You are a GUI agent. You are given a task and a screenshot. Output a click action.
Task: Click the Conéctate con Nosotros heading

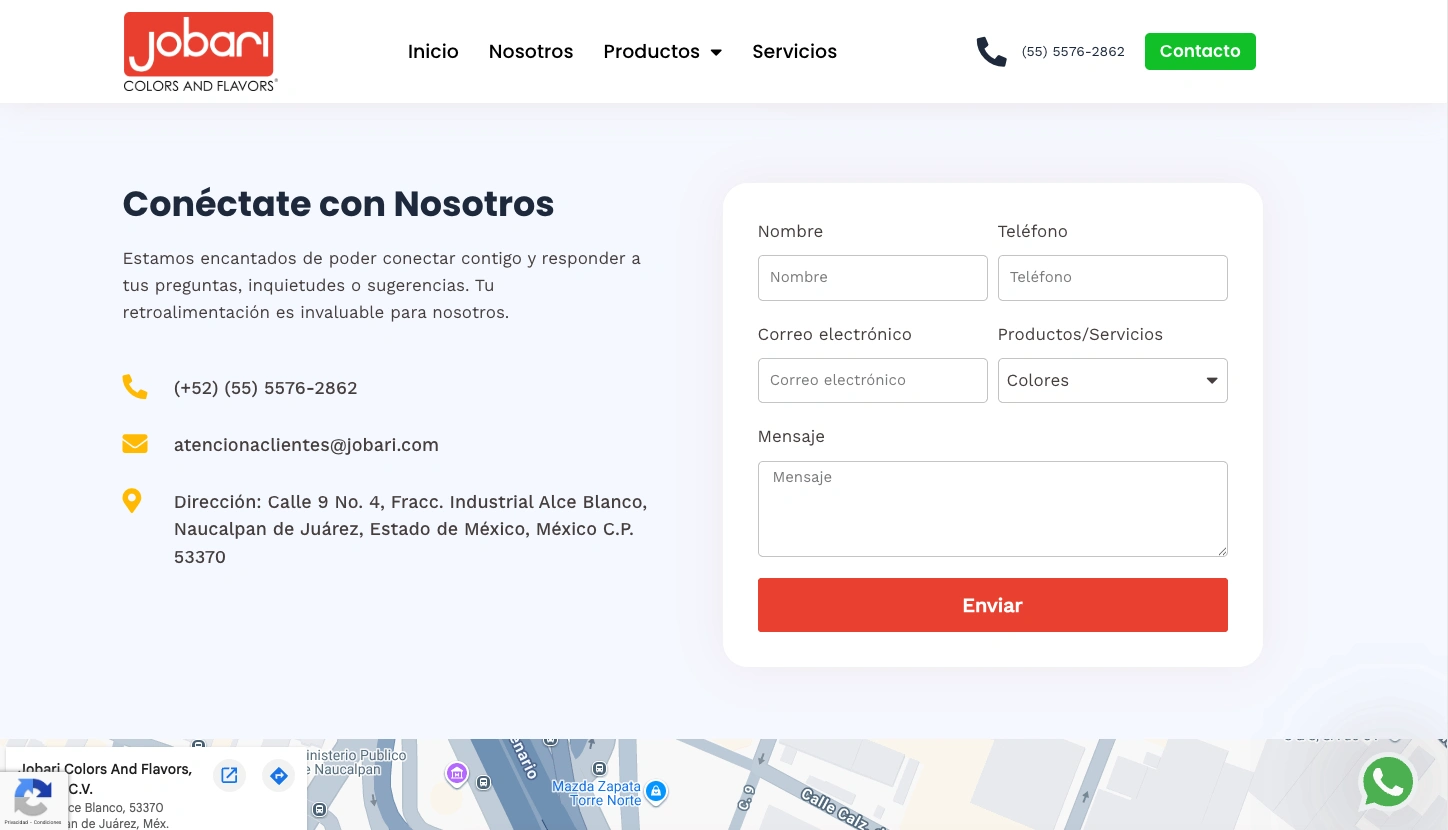point(338,203)
